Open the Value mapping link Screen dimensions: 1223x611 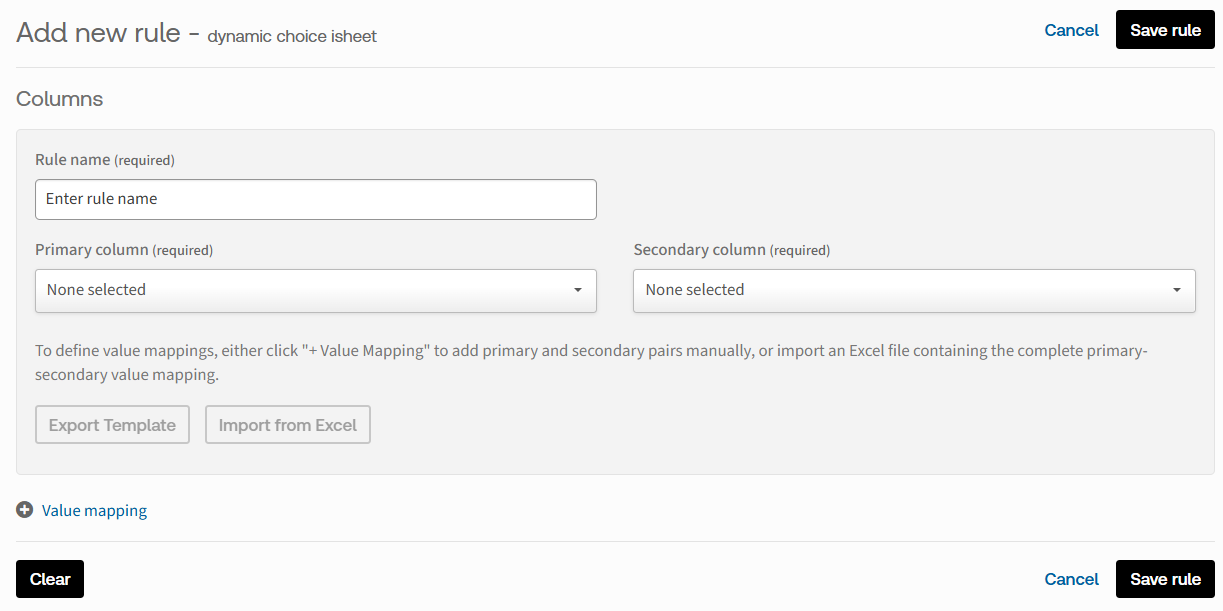click(94, 511)
